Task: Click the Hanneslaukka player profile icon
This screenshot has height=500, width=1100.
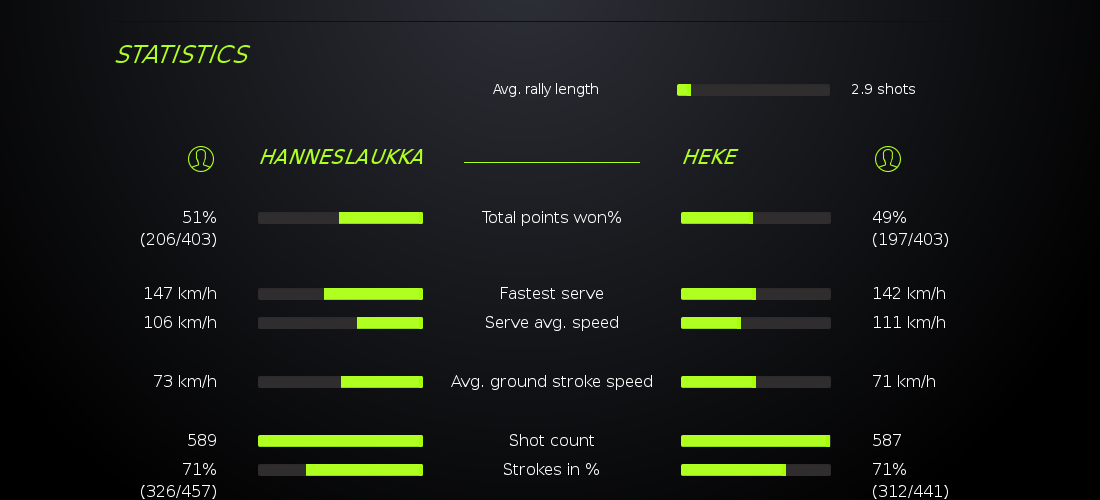Action: pyautogui.click(x=201, y=158)
